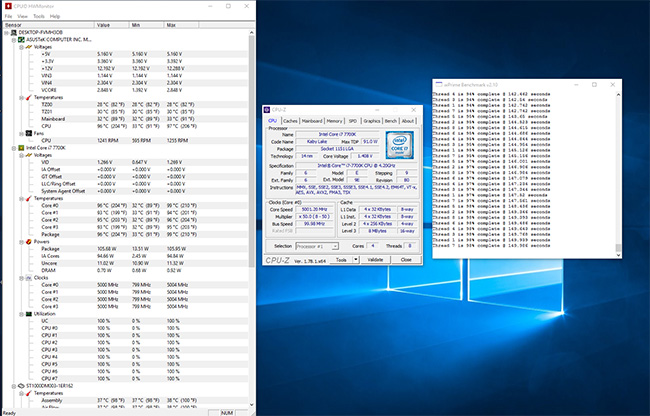
Task: Click the lightning icon beside Intel Core Voltages
Action: pyautogui.click(x=29, y=155)
